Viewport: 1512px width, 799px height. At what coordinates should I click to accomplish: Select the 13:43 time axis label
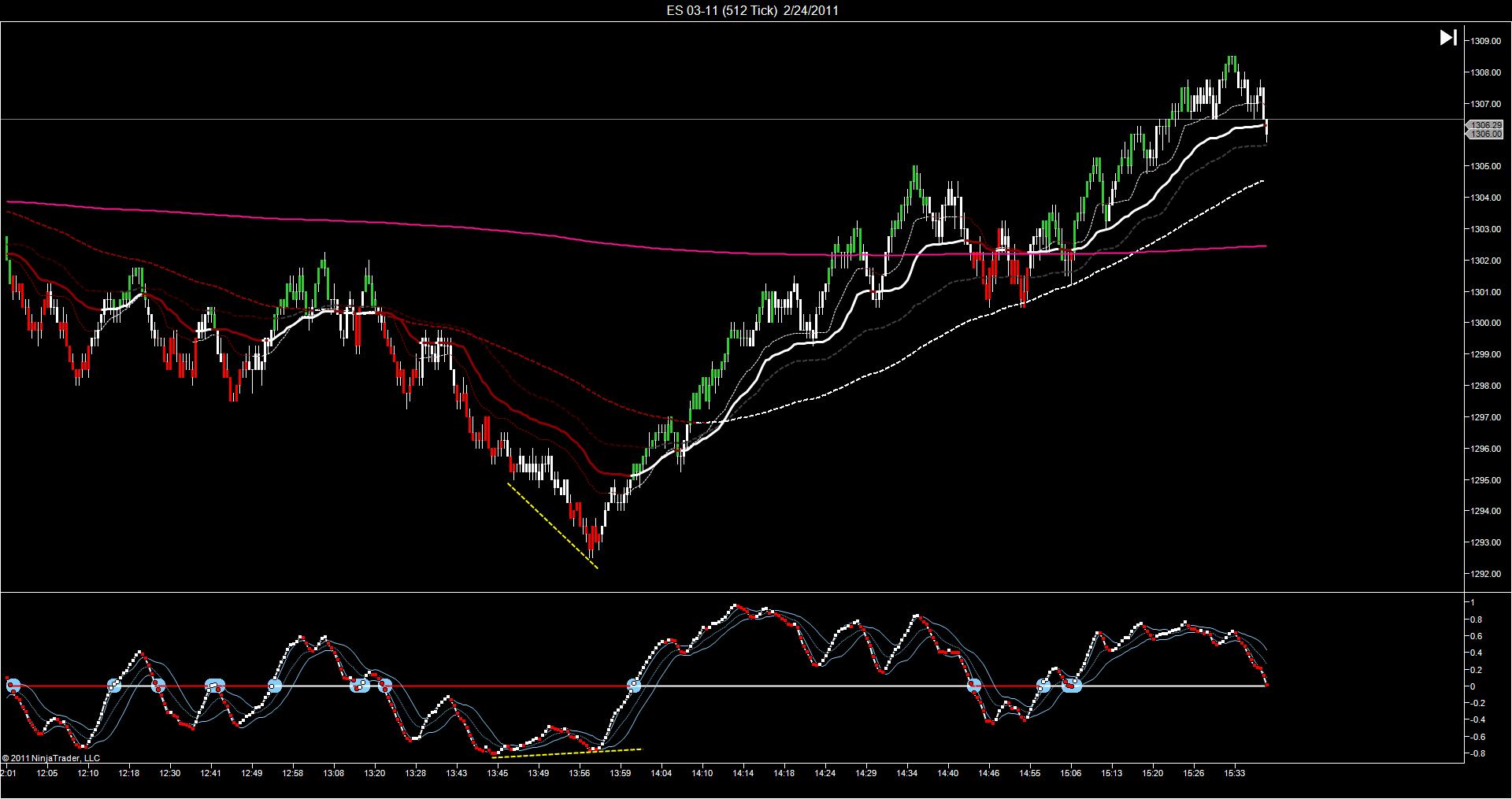point(457,774)
